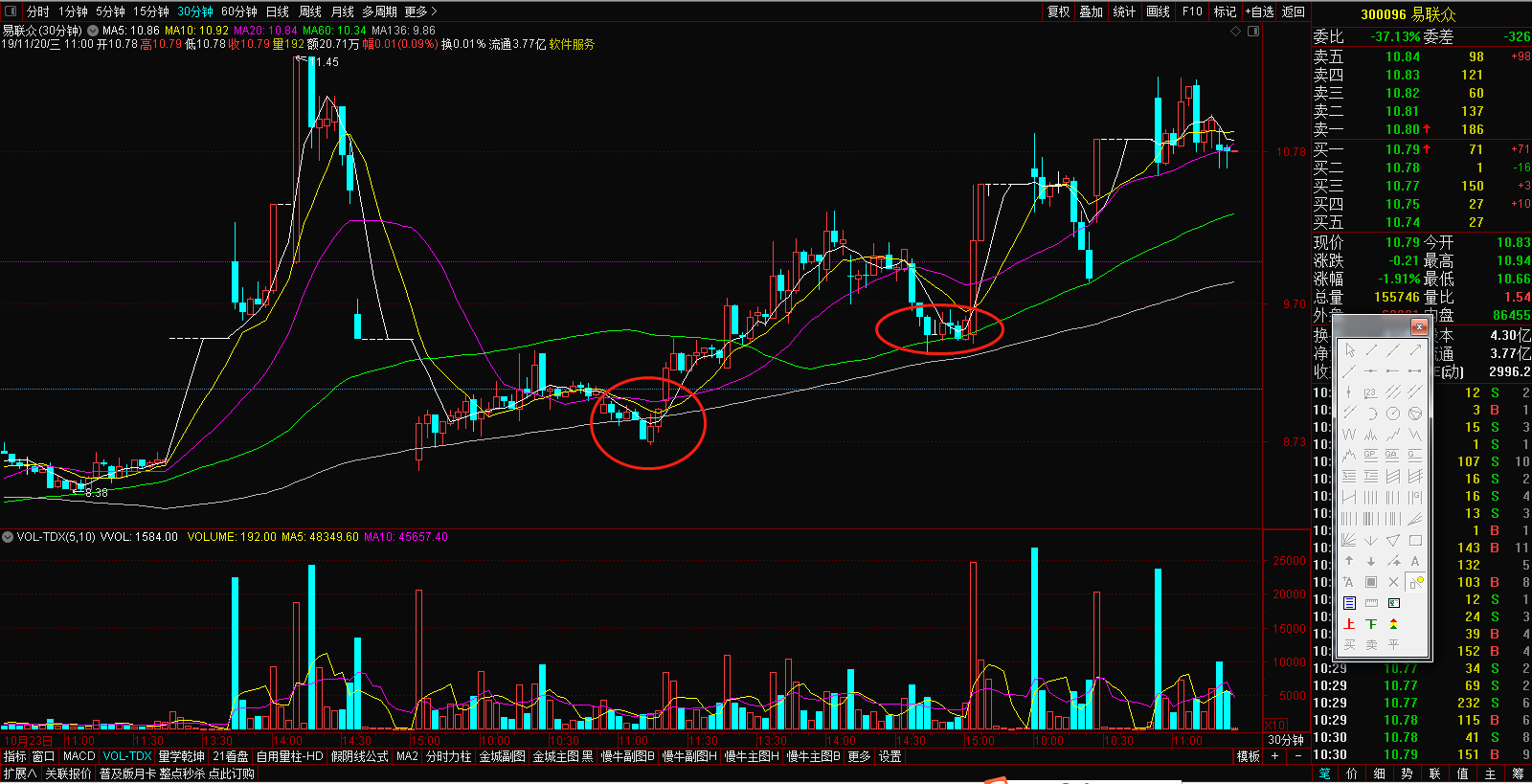Select the ruler measuring tool
Image resolution: width=1532 pixels, height=784 pixels.
tap(1371, 603)
